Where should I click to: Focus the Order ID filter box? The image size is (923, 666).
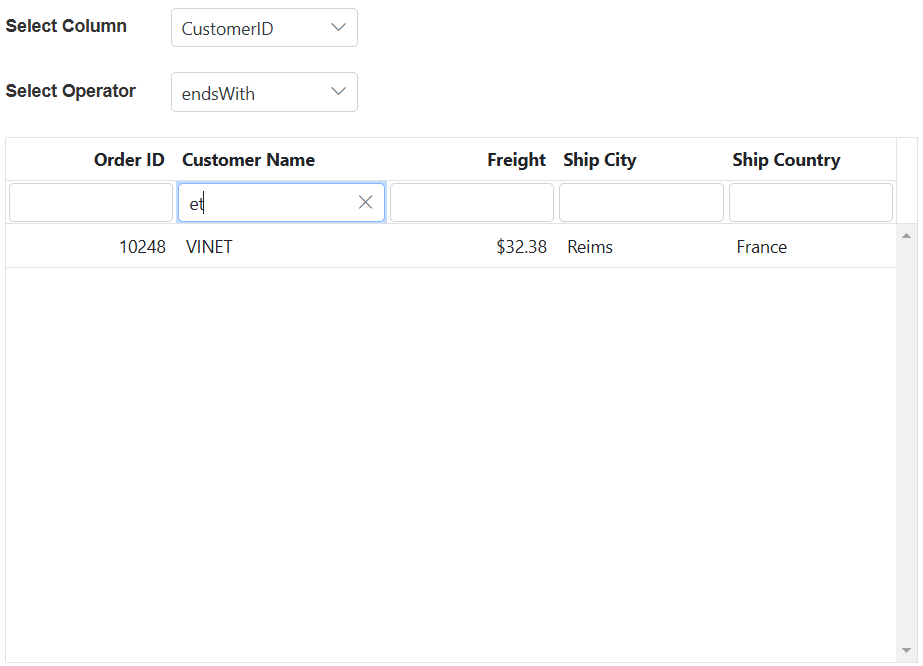pyautogui.click(x=91, y=203)
